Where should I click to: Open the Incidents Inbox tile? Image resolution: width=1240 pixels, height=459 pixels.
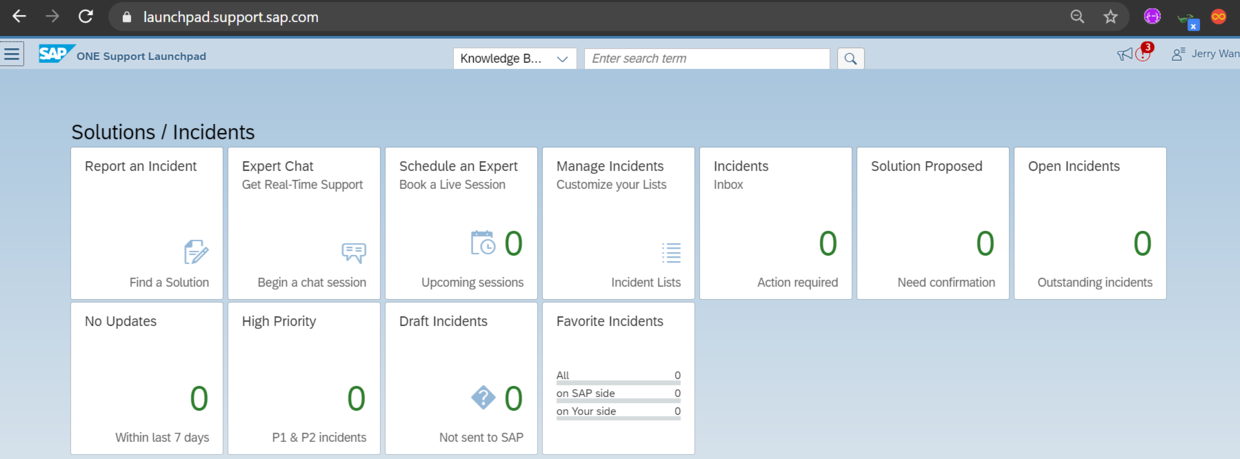(776, 223)
